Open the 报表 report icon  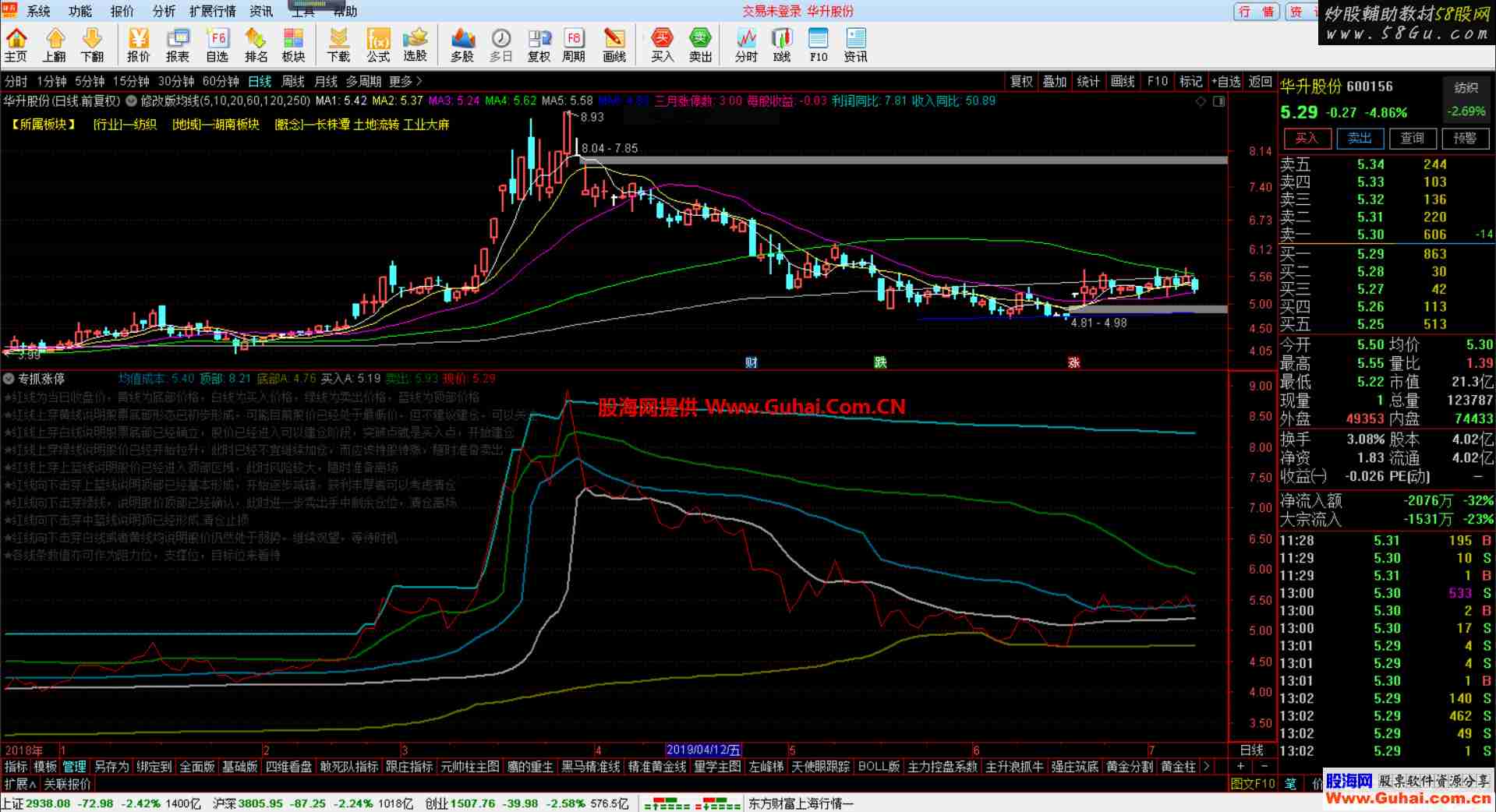[x=178, y=45]
